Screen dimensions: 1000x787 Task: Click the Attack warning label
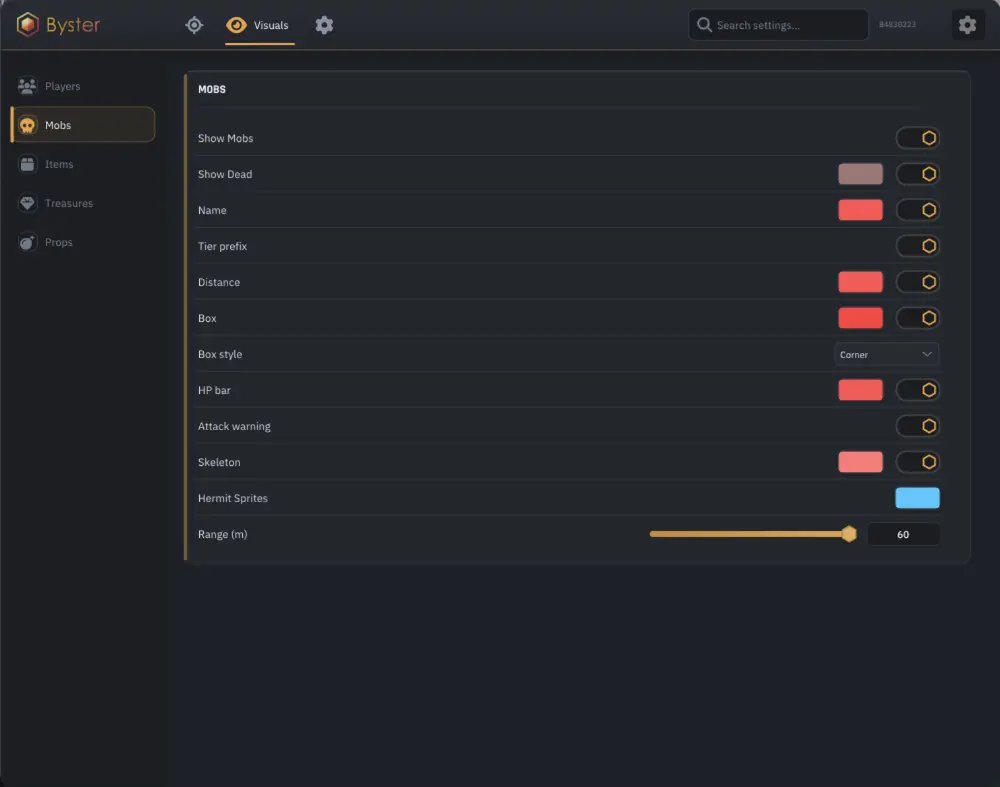(234, 426)
